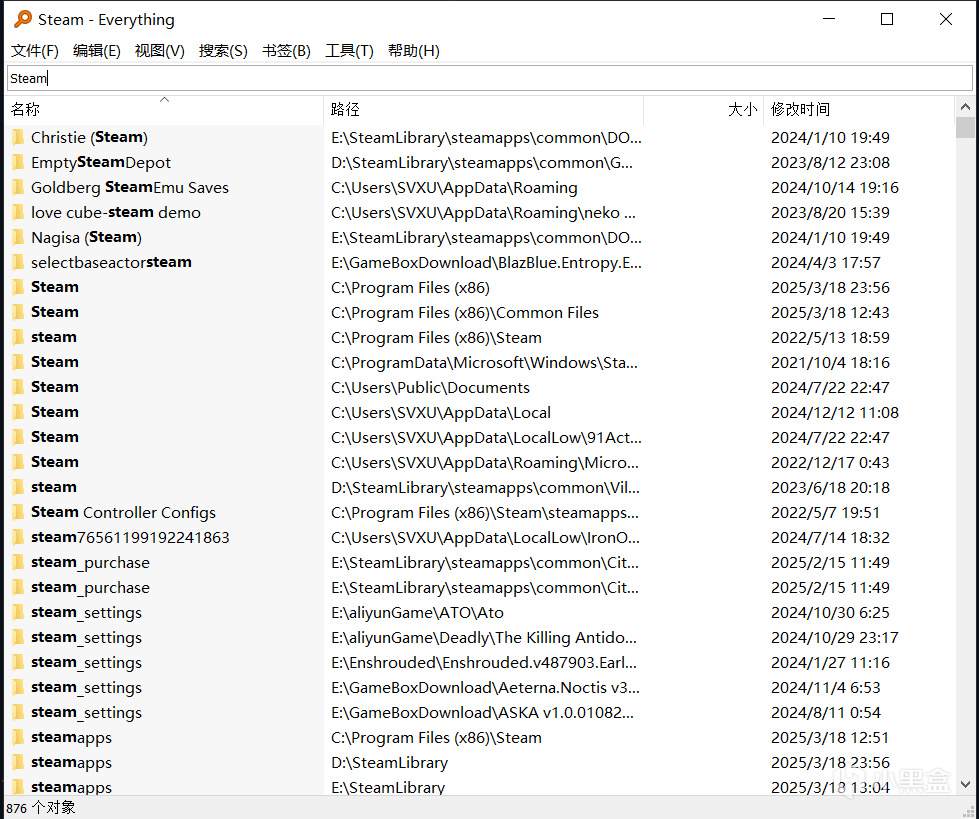Viewport: 979px width, 819px height.
Task: Click path D:\SteamLibrary
Action: pos(390,762)
